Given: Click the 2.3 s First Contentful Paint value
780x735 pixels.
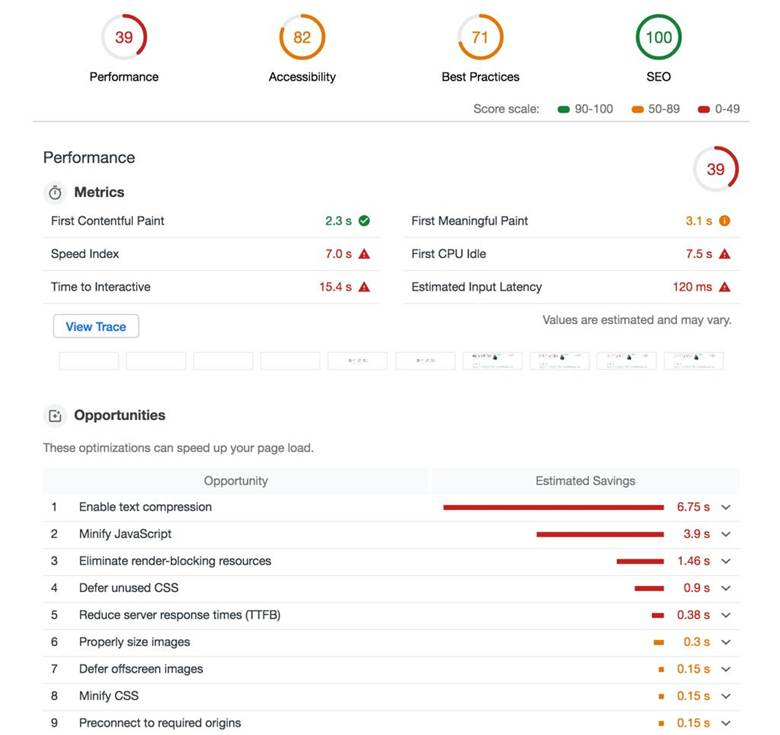Looking at the screenshot, I should tap(338, 221).
